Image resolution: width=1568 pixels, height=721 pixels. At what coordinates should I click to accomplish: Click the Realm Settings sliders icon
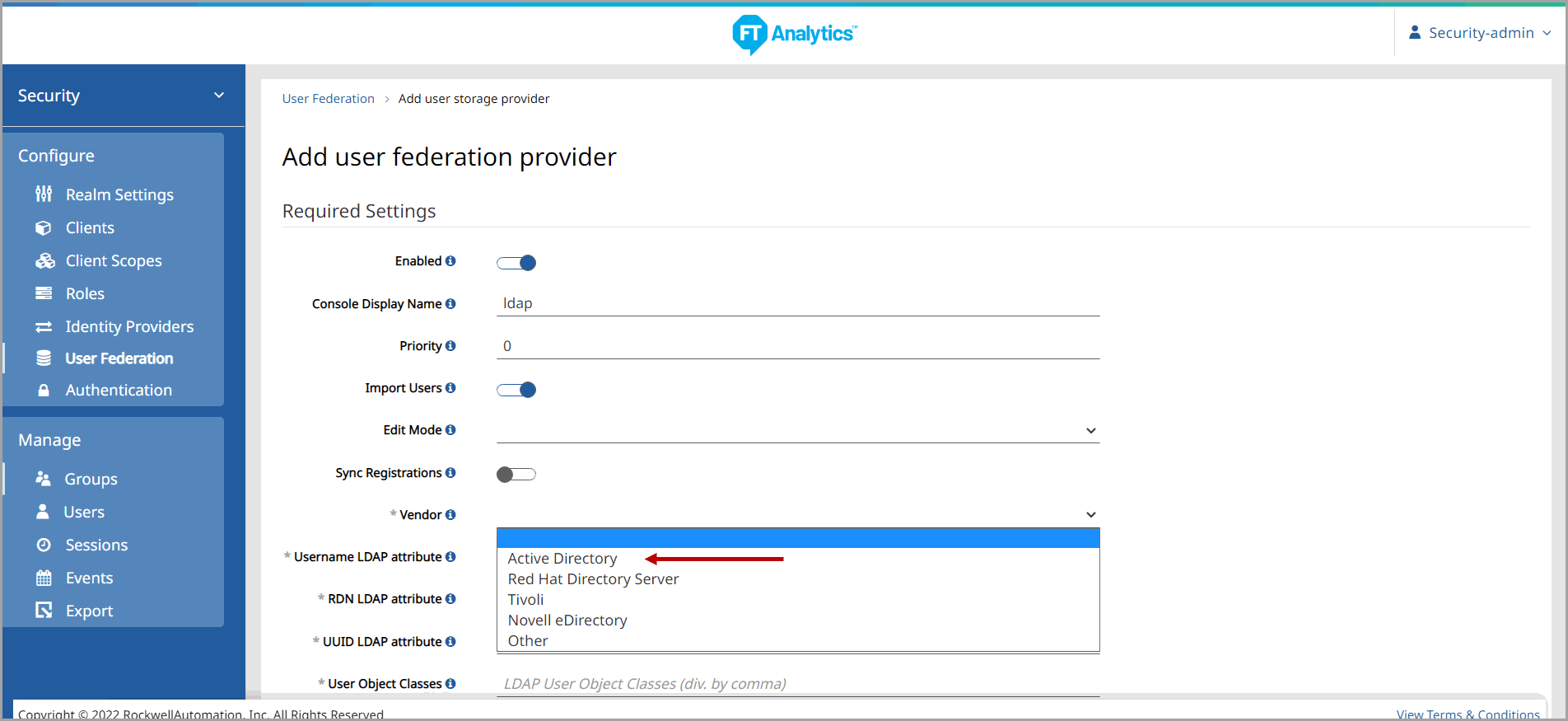pyautogui.click(x=44, y=194)
